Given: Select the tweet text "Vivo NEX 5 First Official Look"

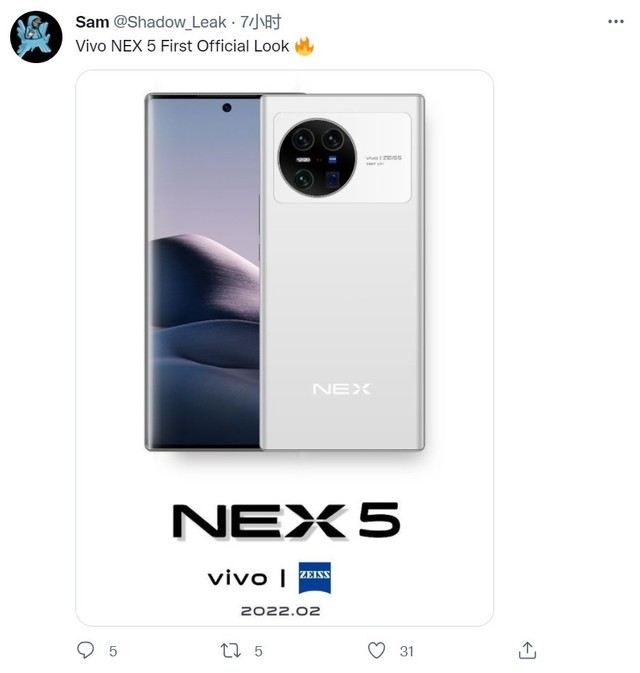Looking at the screenshot, I should click(x=182, y=46).
